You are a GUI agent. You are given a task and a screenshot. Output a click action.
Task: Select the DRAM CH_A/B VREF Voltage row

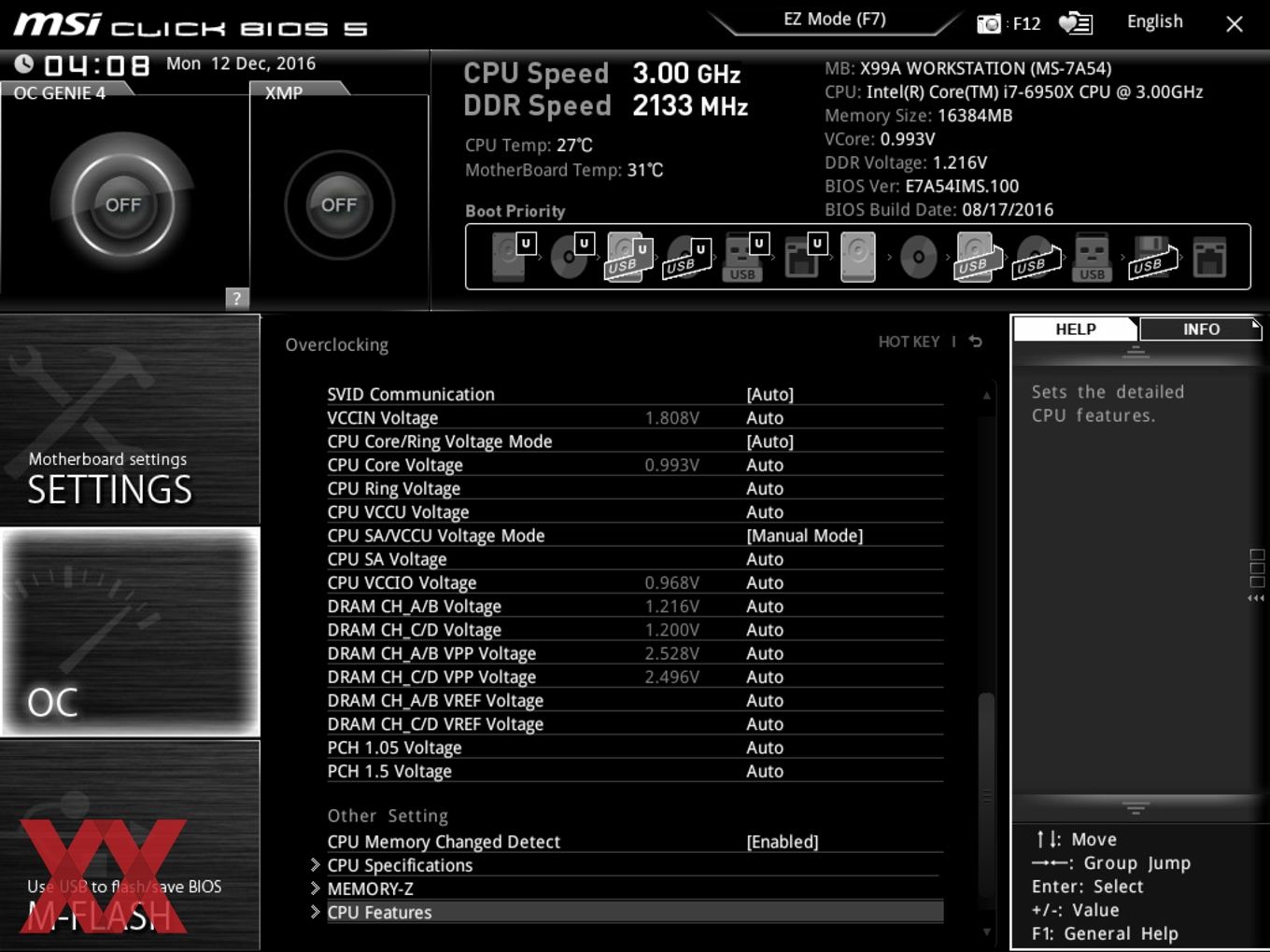coord(635,701)
